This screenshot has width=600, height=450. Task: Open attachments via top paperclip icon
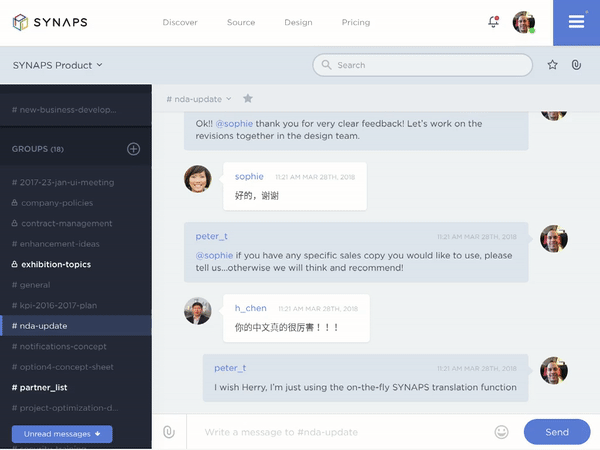(x=576, y=65)
